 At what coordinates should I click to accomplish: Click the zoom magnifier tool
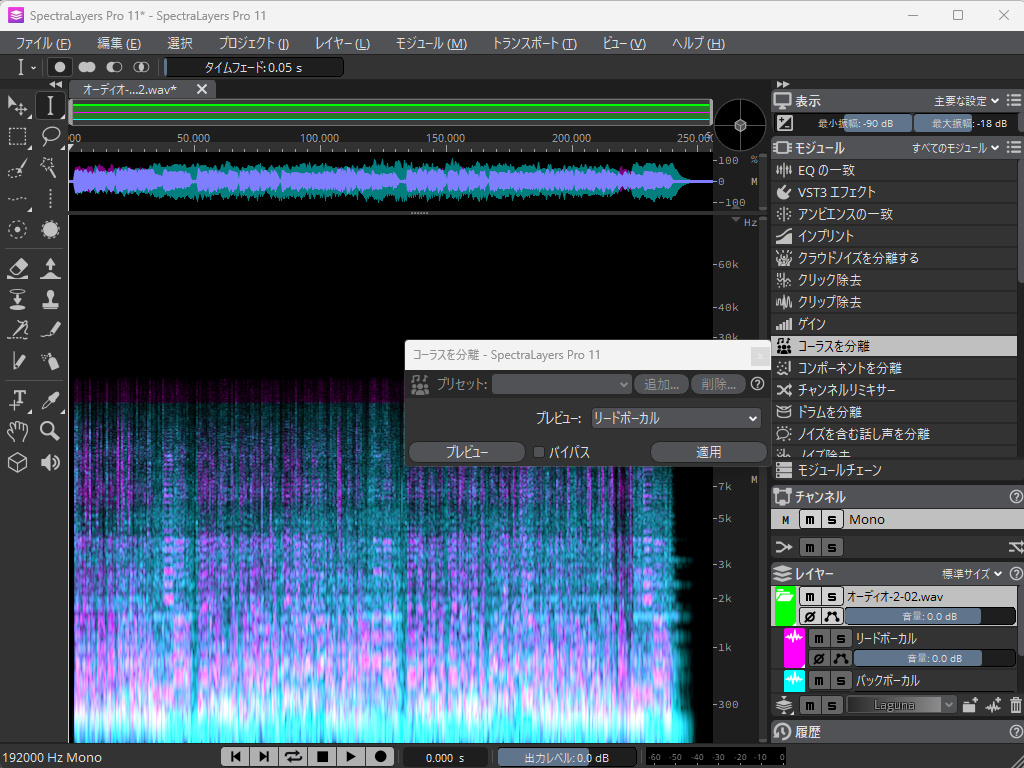(x=50, y=431)
